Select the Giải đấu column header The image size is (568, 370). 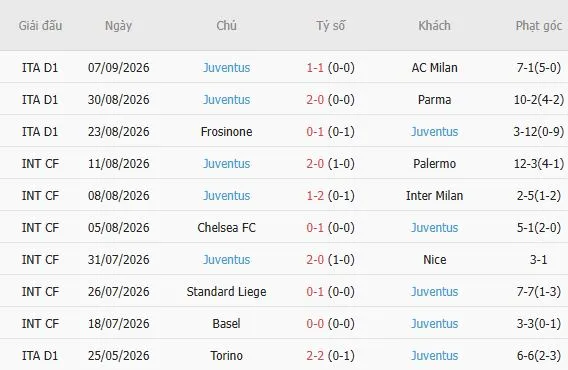pos(40,26)
